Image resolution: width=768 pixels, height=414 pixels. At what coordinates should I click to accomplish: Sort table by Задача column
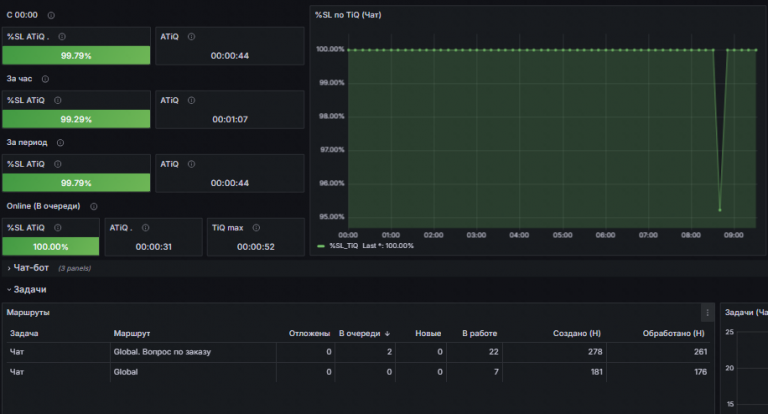tap(24, 334)
